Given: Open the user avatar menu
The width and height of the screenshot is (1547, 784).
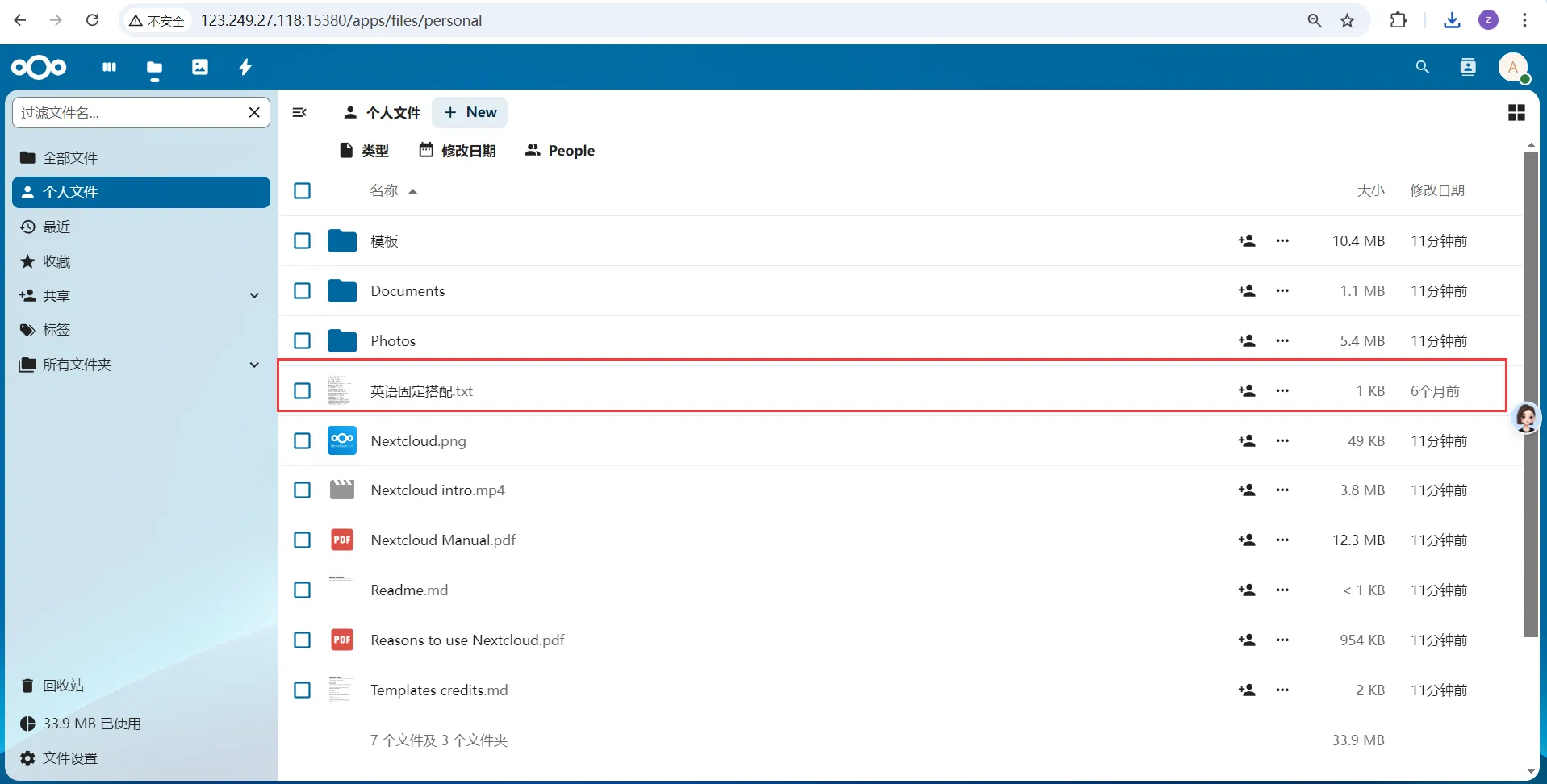Looking at the screenshot, I should pyautogui.click(x=1513, y=67).
